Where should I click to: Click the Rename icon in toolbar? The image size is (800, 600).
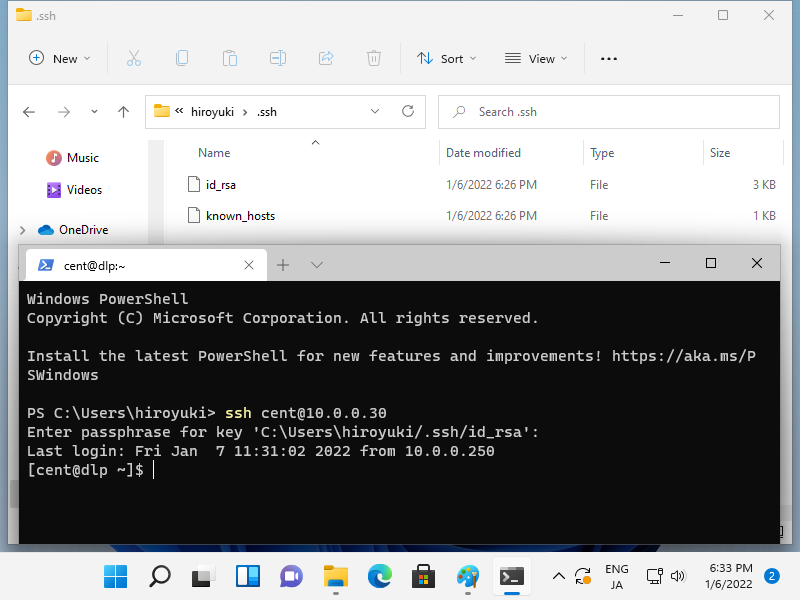click(x=278, y=58)
